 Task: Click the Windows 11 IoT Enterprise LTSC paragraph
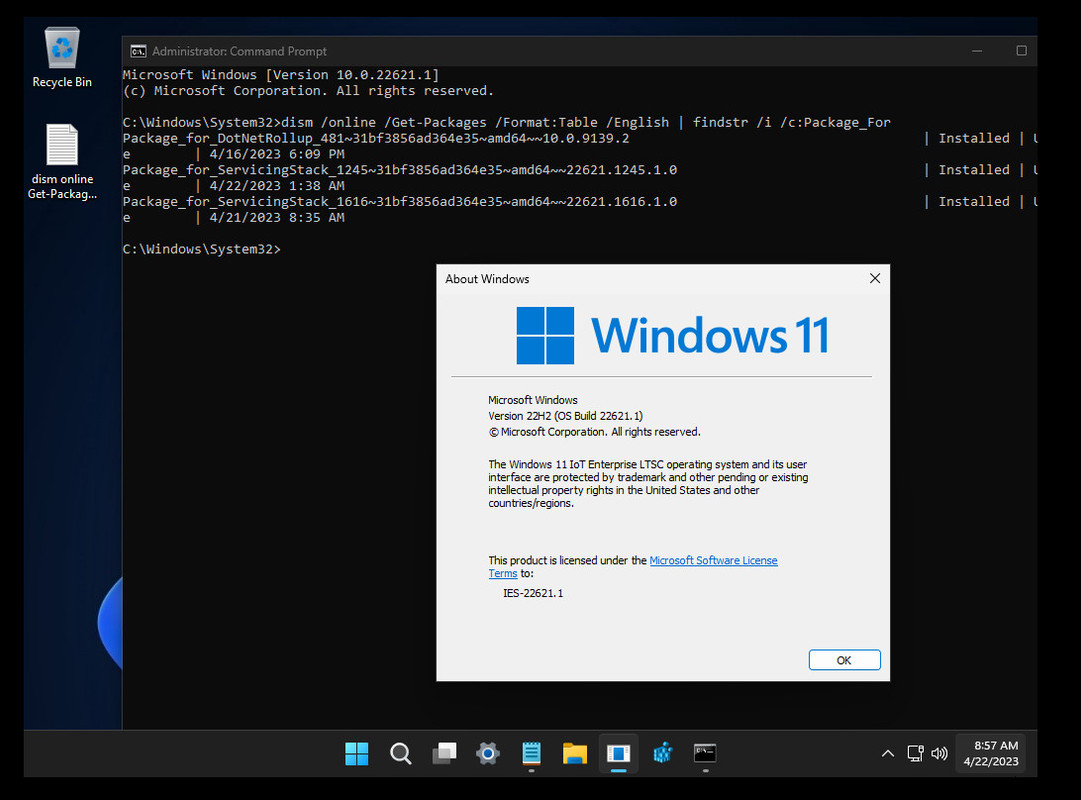coord(648,483)
